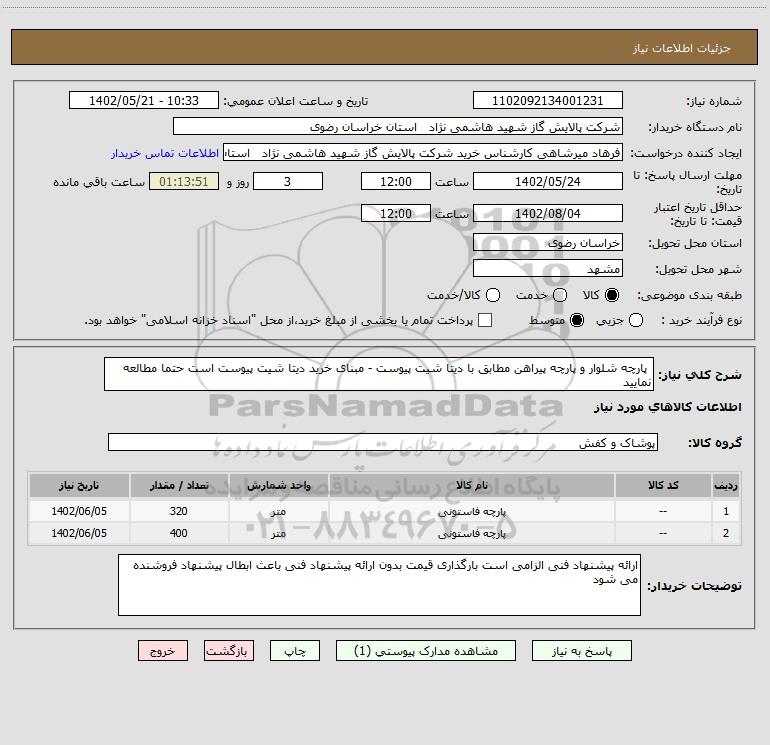The image size is (770, 745).
Task: Click the خروج exit button
Action: 163,651
